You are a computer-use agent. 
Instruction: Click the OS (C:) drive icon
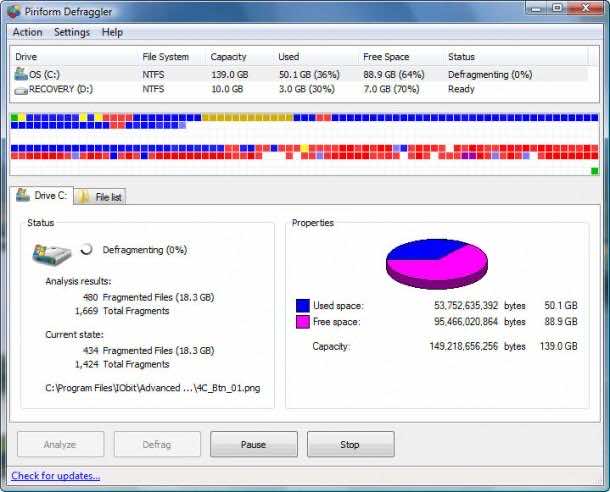coord(21,74)
